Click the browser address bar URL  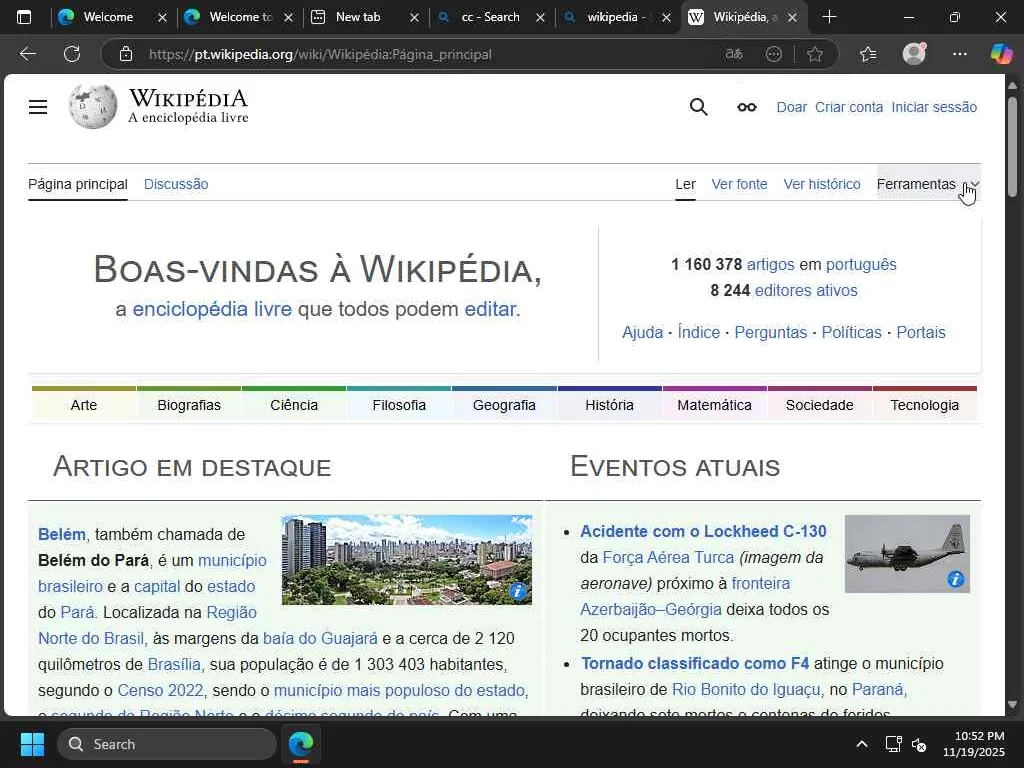(x=320, y=54)
